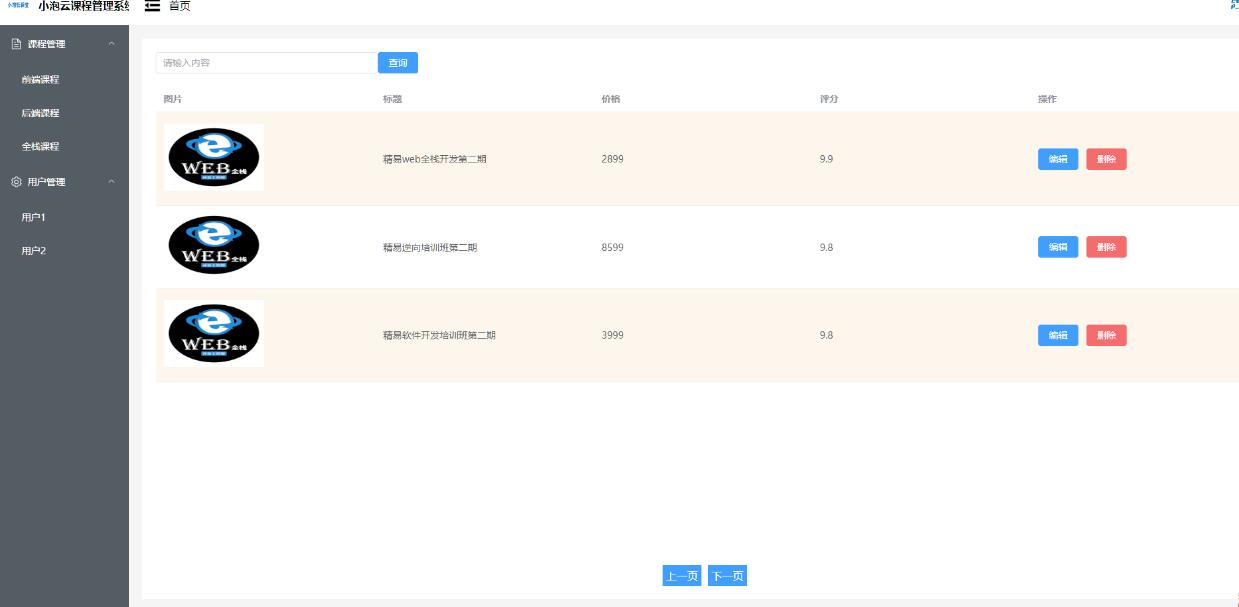Screen dimensions: 1239x607
Task: Select 后端课程 in the sidebar
Action: [x=40, y=113]
